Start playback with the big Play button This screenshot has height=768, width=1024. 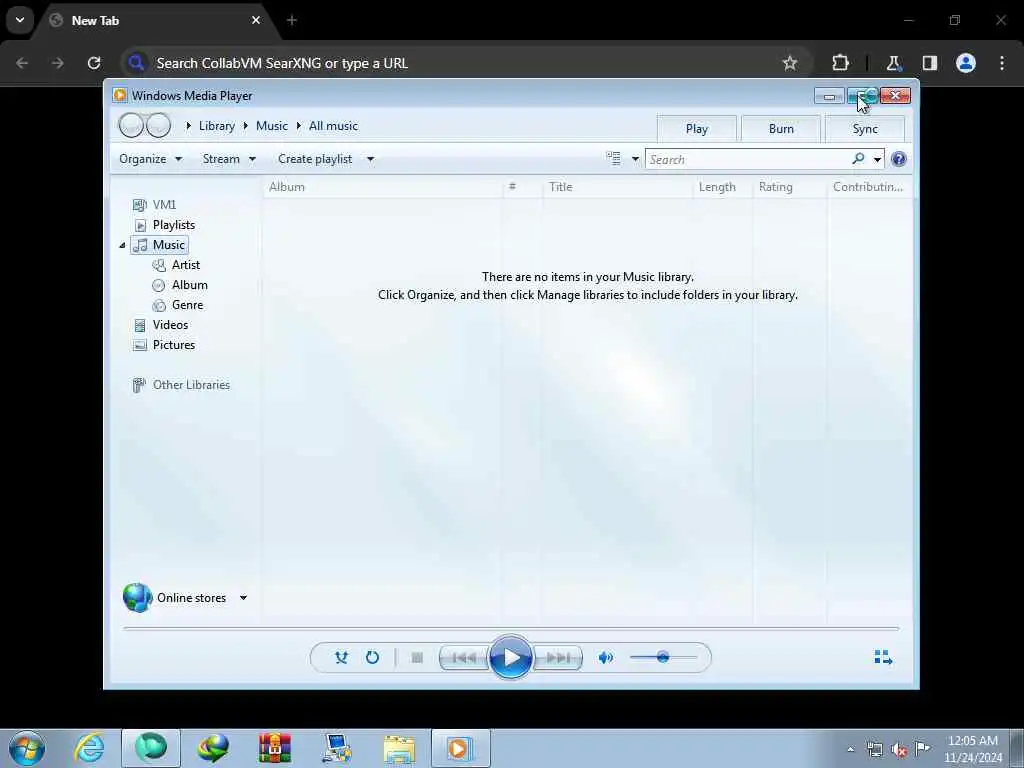pos(511,657)
